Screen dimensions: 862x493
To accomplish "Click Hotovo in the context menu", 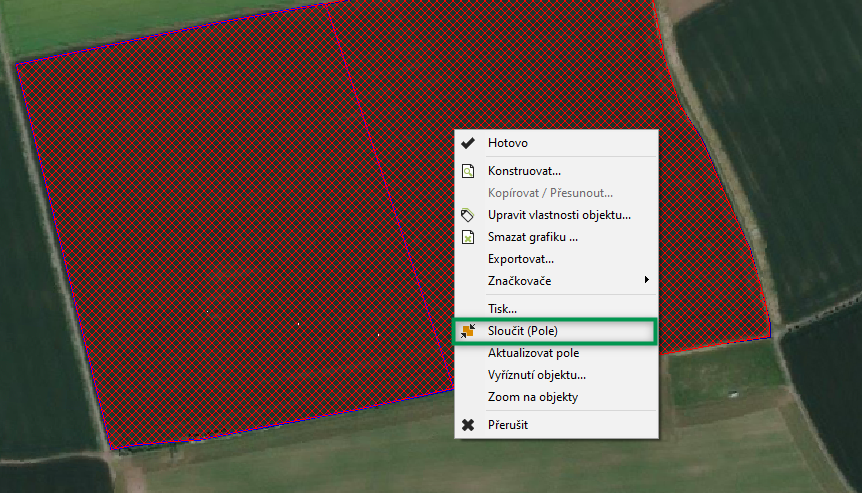I will [x=556, y=143].
